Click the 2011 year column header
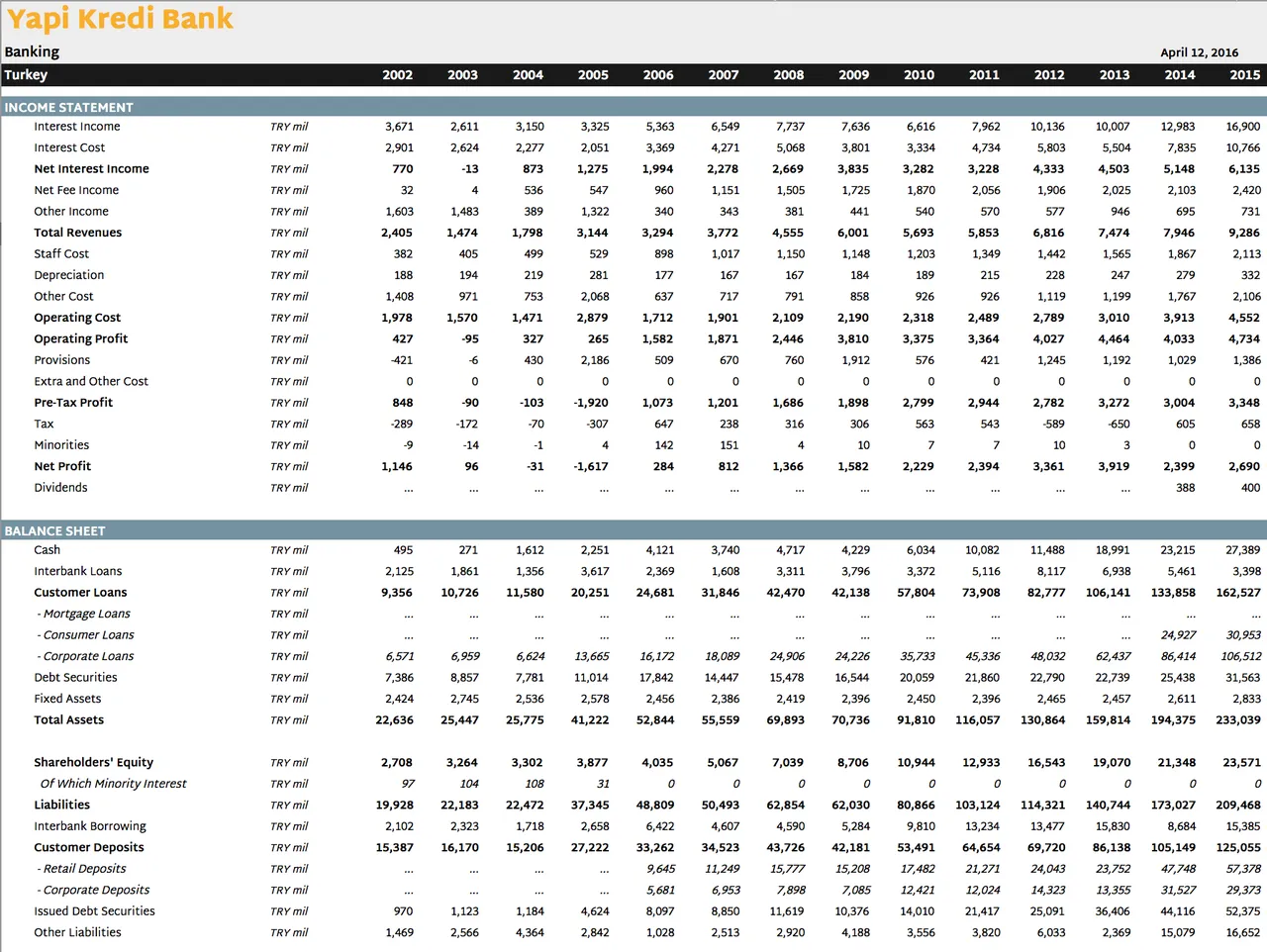The height and width of the screenshot is (952, 1267). pos(984,75)
